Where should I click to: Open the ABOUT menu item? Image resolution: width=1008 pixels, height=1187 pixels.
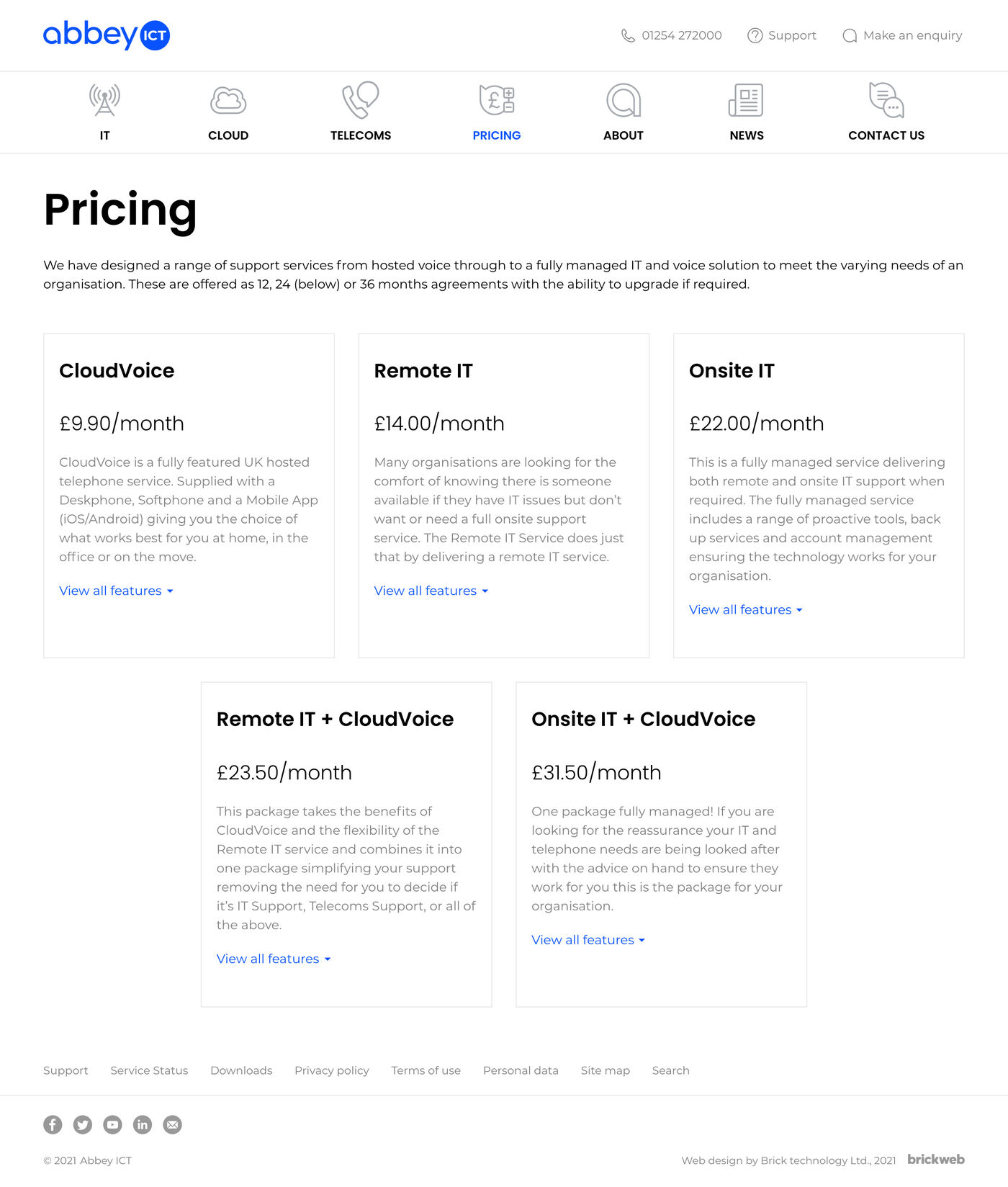tap(623, 135)
